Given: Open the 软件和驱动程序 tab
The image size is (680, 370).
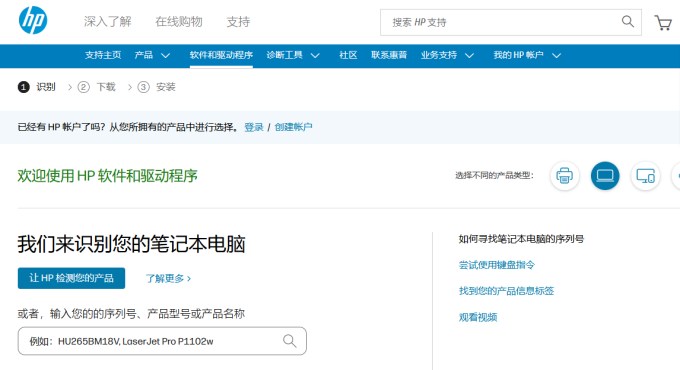Looking at the screenshot, I should pos(221,55).
